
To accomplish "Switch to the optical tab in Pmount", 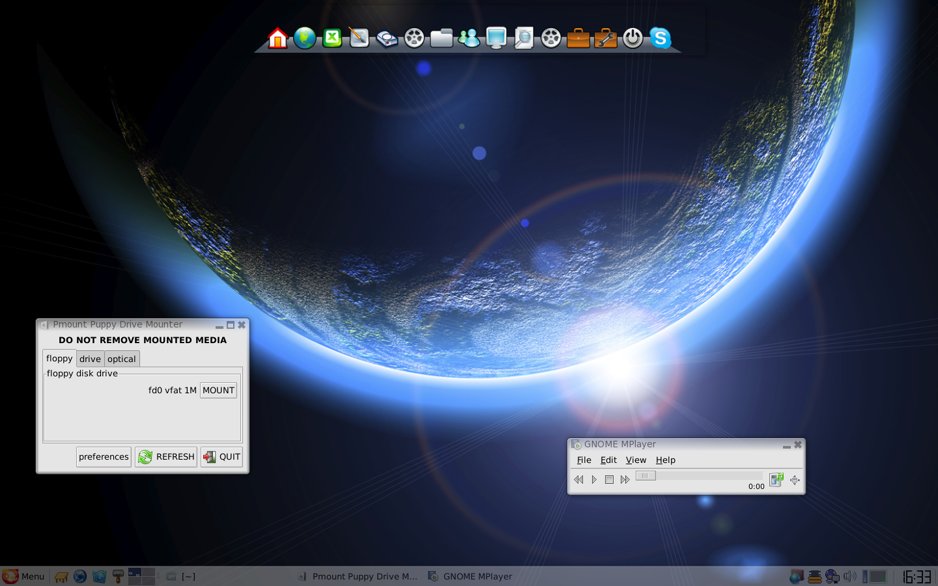I will (121, 359).
